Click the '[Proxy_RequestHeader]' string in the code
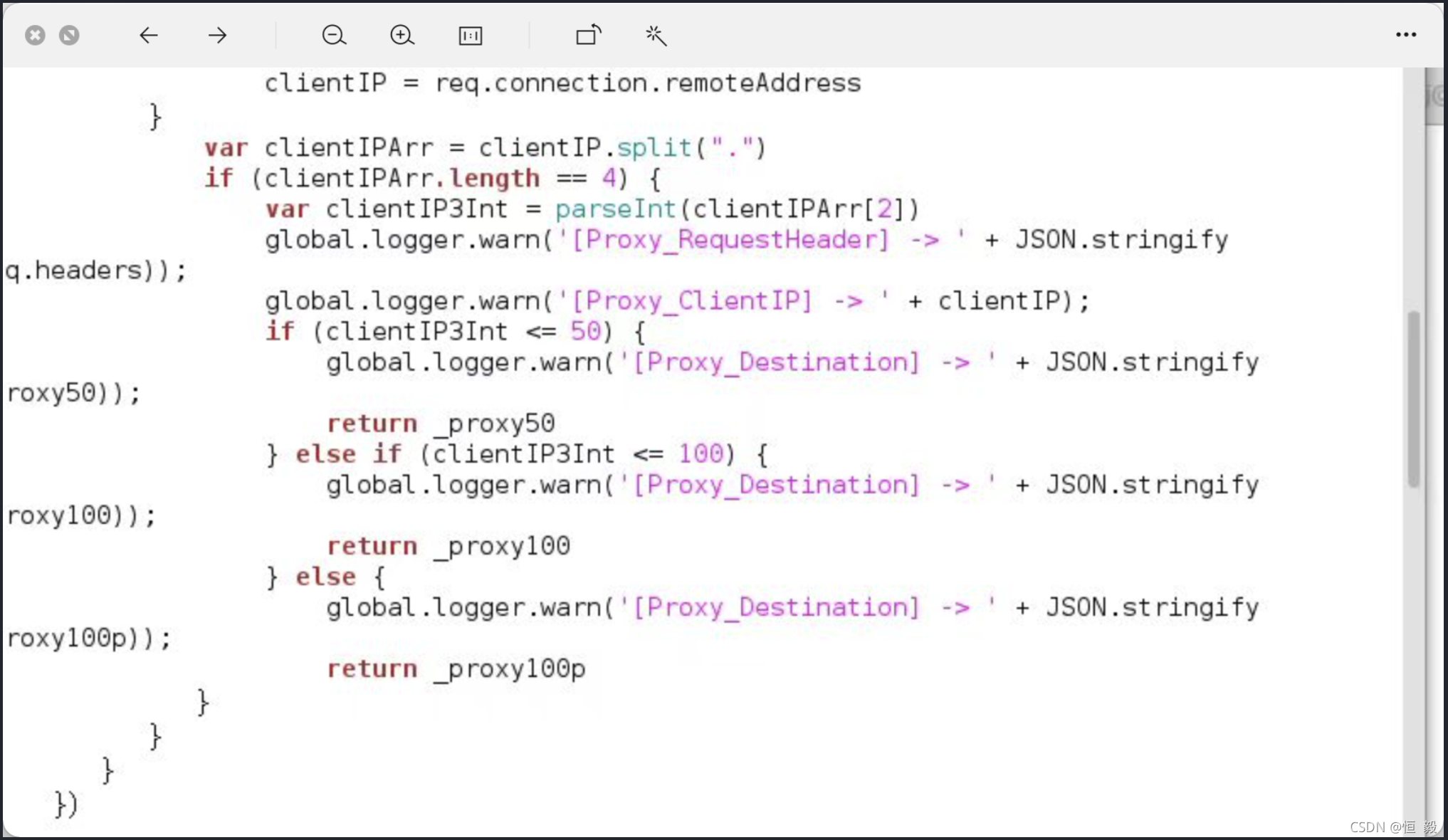The width and height of the screenshot is (1448, 840). click(x=730, y=240)
